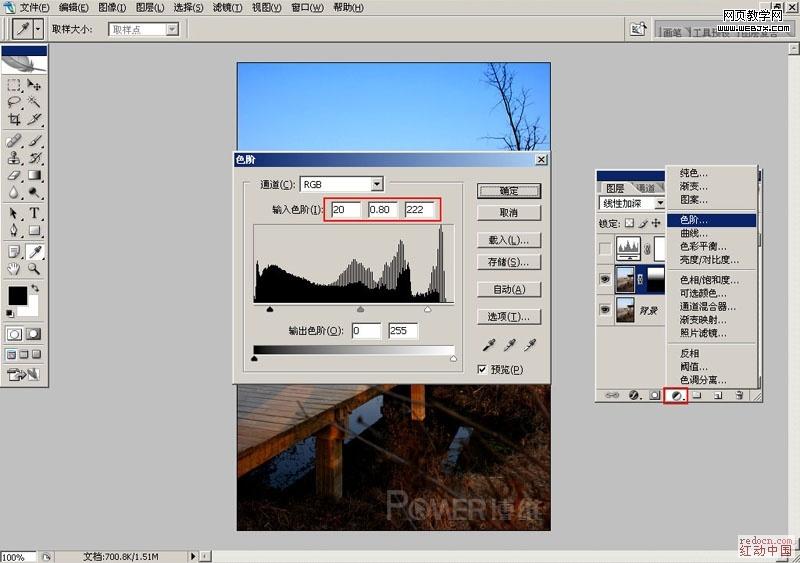Viewport: 800px width, 563px height.
Task: Click the new adjustment layer icon in Layers panel
Action: [676, 395]
